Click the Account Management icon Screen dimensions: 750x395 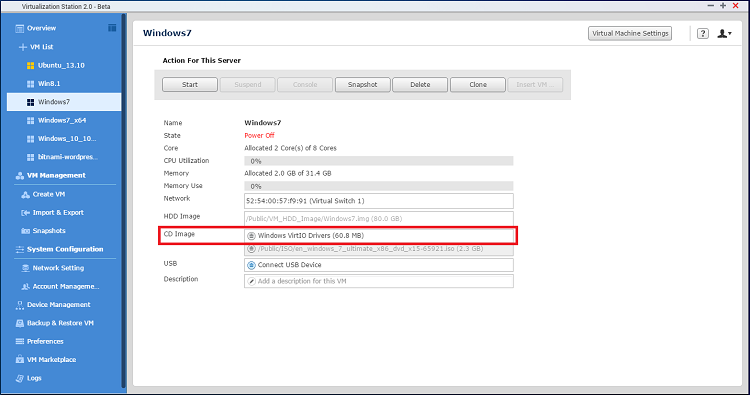click(25, 286)
